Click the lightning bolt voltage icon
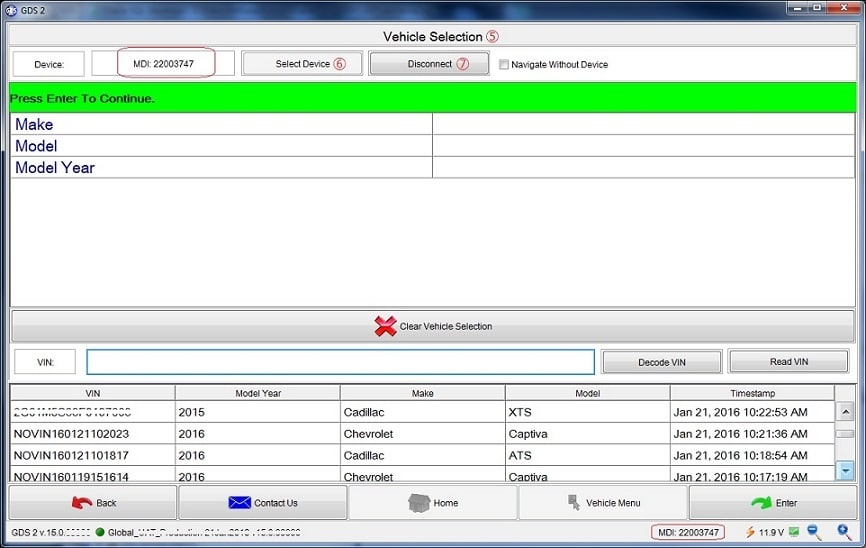 (x=749, y=533)
